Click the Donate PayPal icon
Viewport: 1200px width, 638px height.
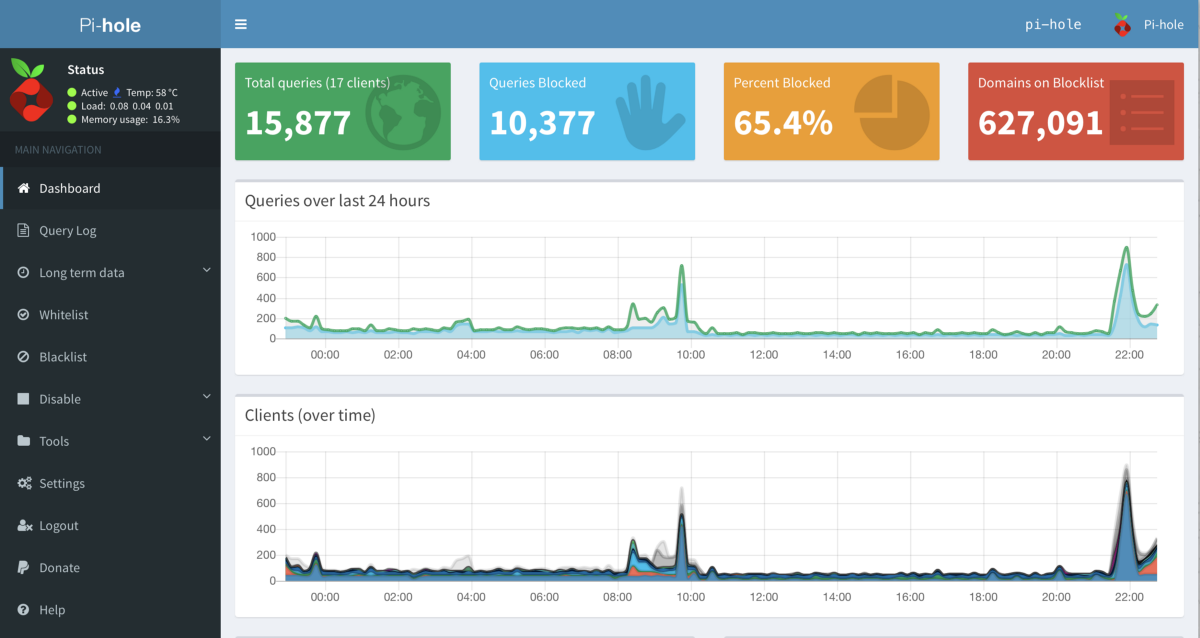23,567
